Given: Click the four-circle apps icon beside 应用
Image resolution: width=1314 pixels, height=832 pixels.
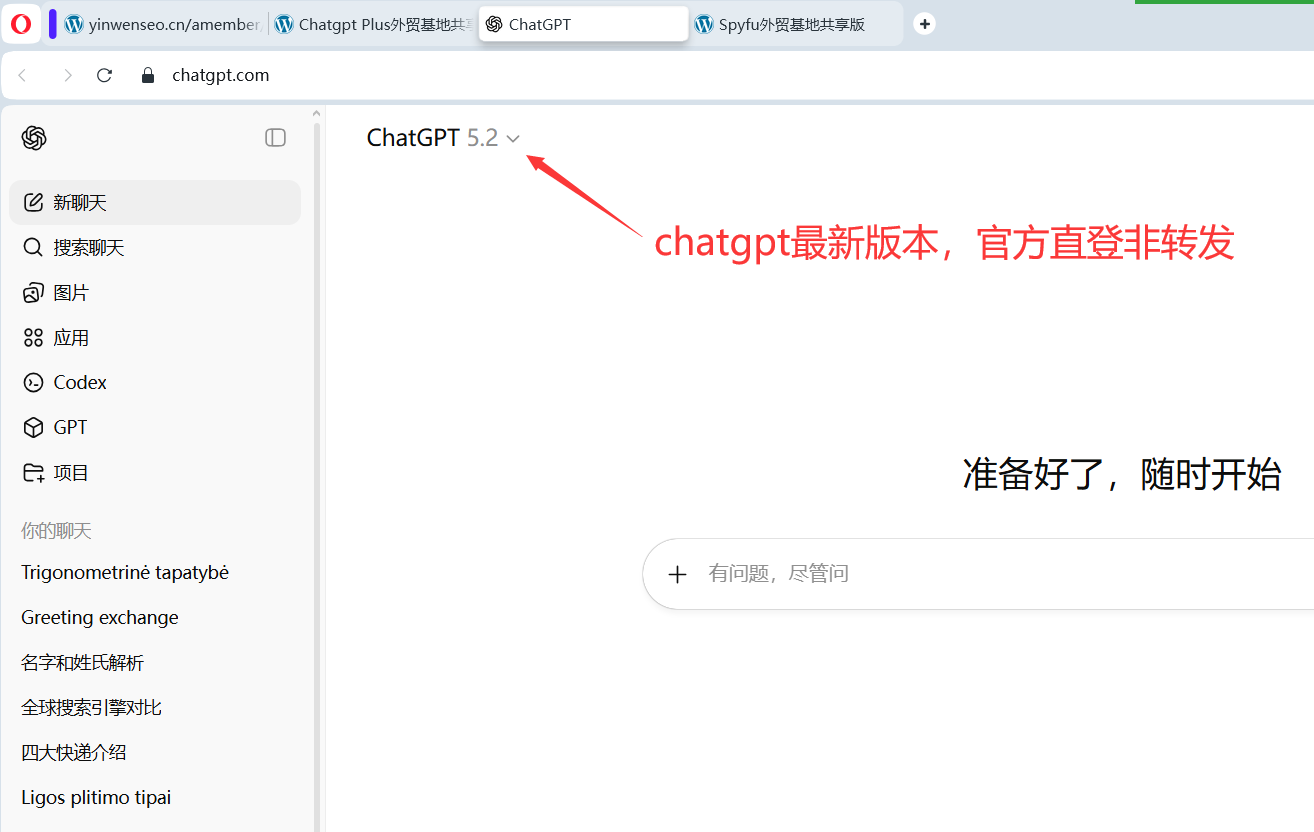Looking at the screenshot, I should coord(33,337).
